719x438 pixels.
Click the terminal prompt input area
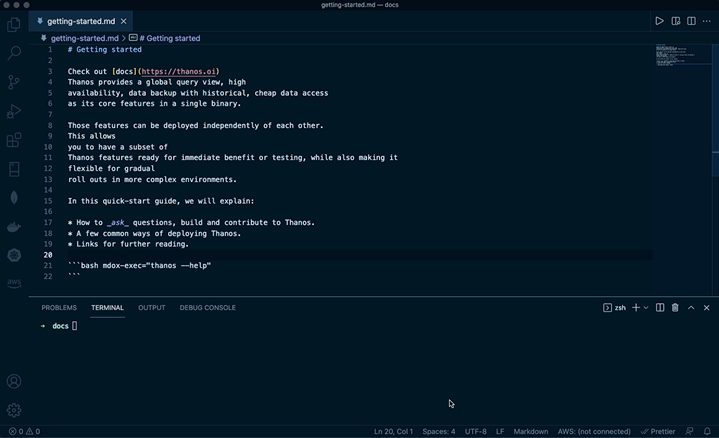(x=74, y=326)
